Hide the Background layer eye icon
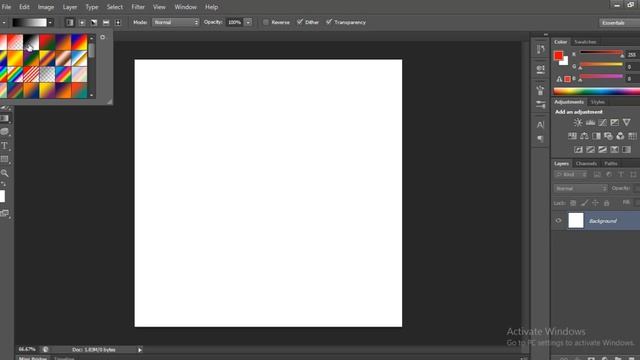Viewport: 640px width, 360px height. (x=558, y=221)
